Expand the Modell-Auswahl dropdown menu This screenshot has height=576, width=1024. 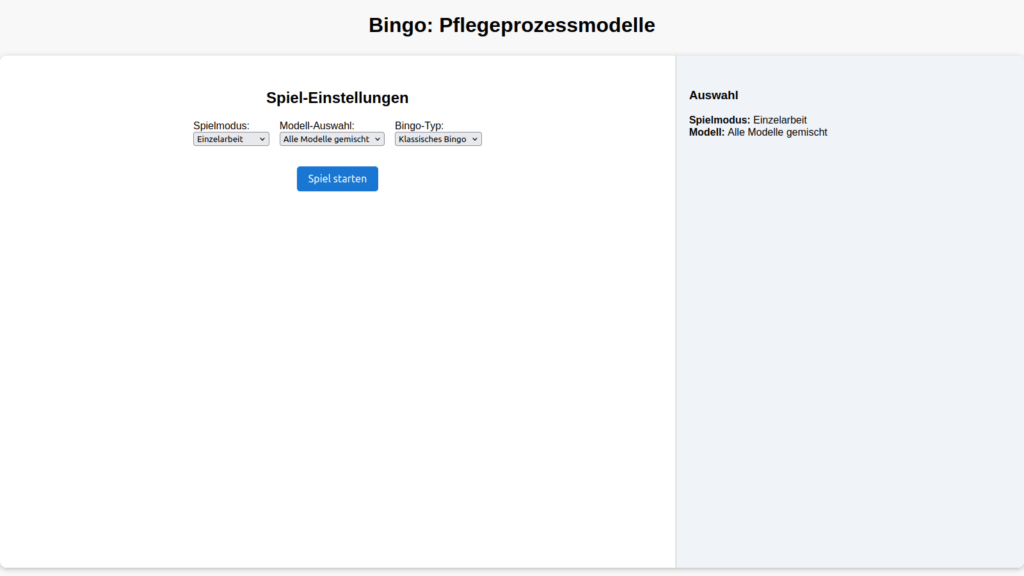pos(331,139)
